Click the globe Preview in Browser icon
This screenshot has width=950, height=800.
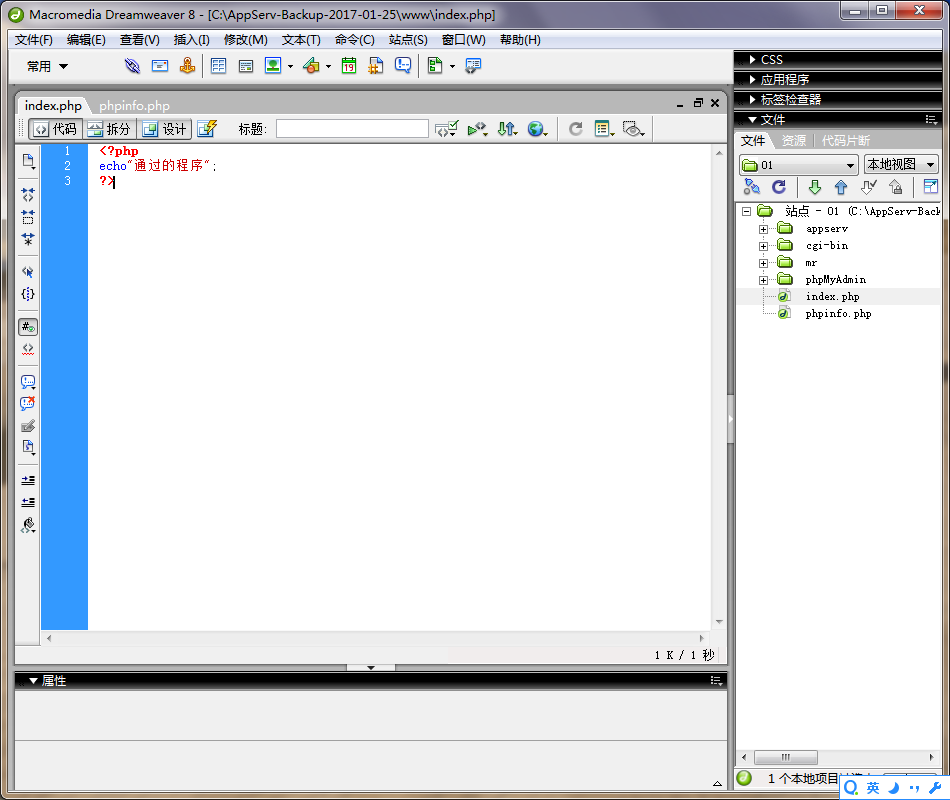coord(537,128)
